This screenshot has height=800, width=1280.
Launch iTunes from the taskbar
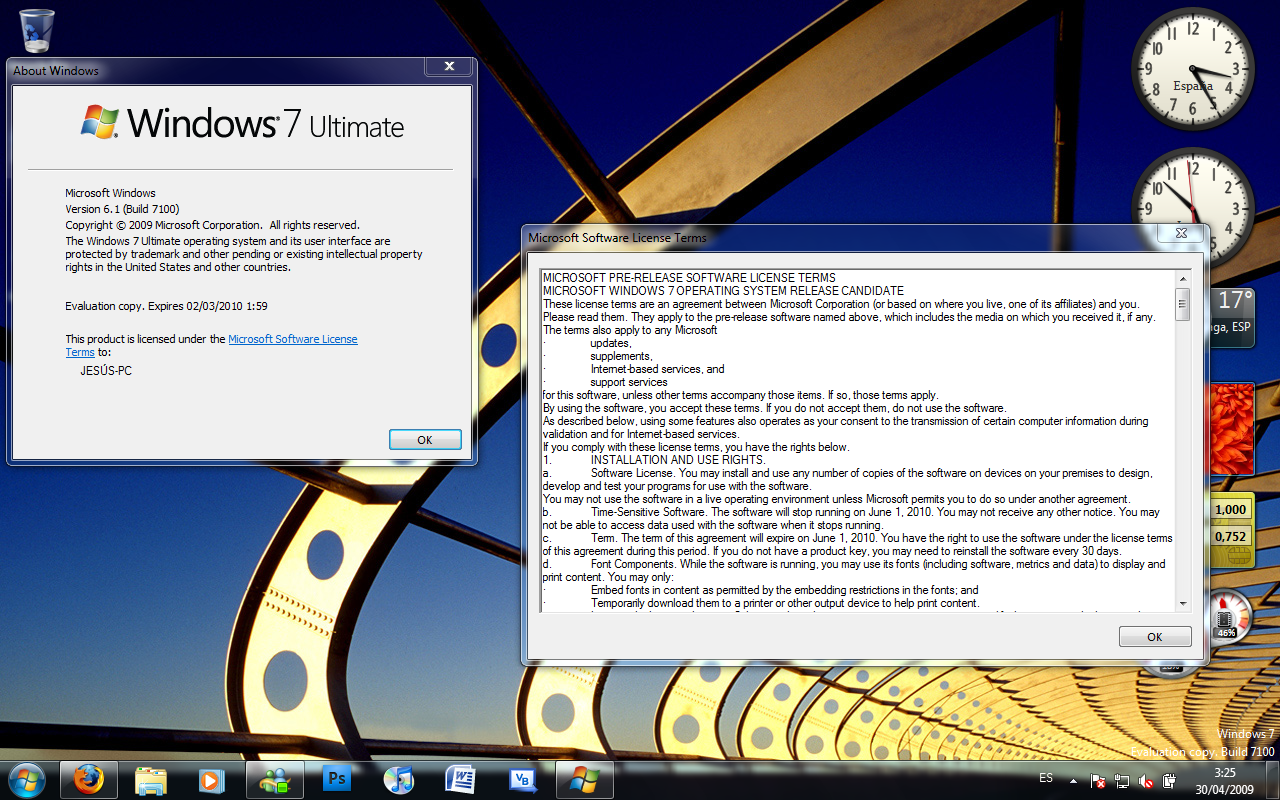[x=399, y=779]
